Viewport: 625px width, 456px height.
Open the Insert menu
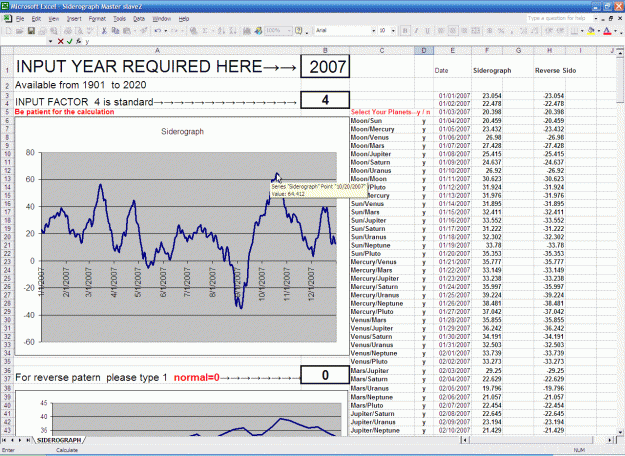74,19
